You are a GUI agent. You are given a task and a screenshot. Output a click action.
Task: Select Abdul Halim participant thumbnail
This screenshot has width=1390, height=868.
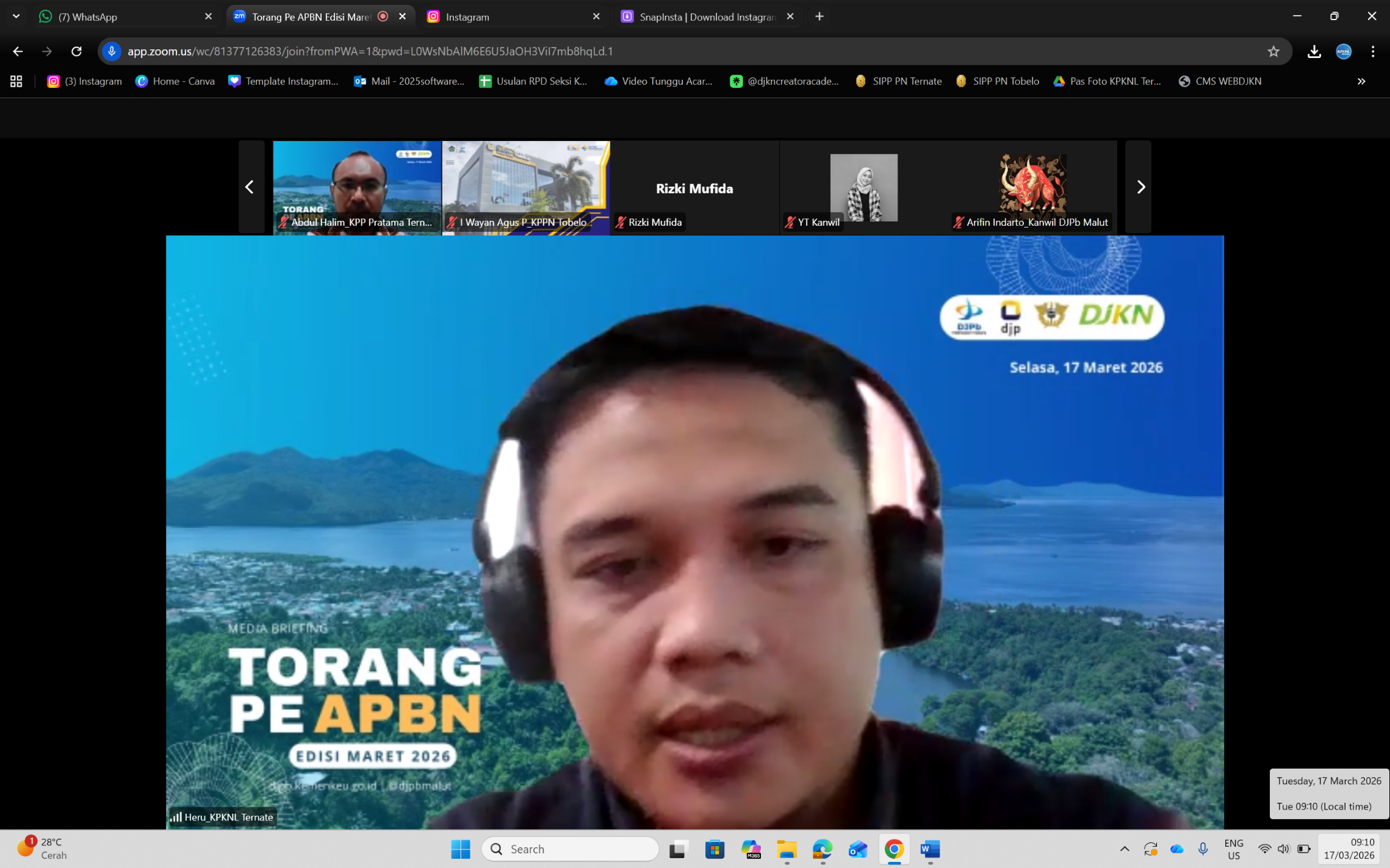(357, 183)
